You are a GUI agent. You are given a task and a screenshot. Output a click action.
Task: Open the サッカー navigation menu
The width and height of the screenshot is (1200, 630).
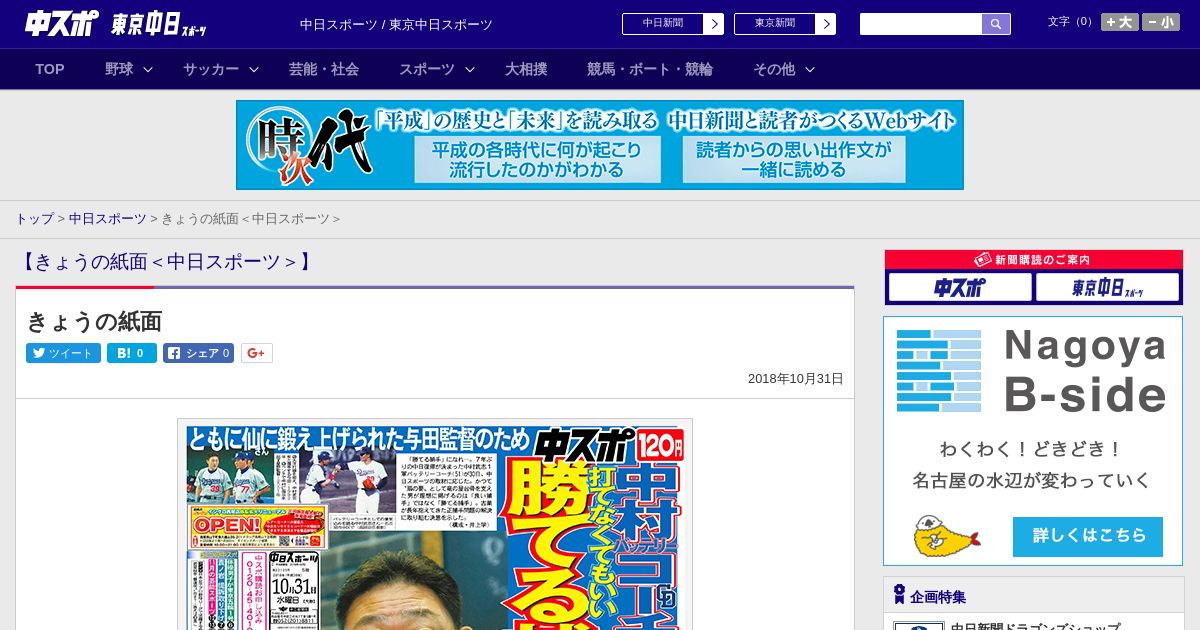pyautogui.click(x=211, y=69)
